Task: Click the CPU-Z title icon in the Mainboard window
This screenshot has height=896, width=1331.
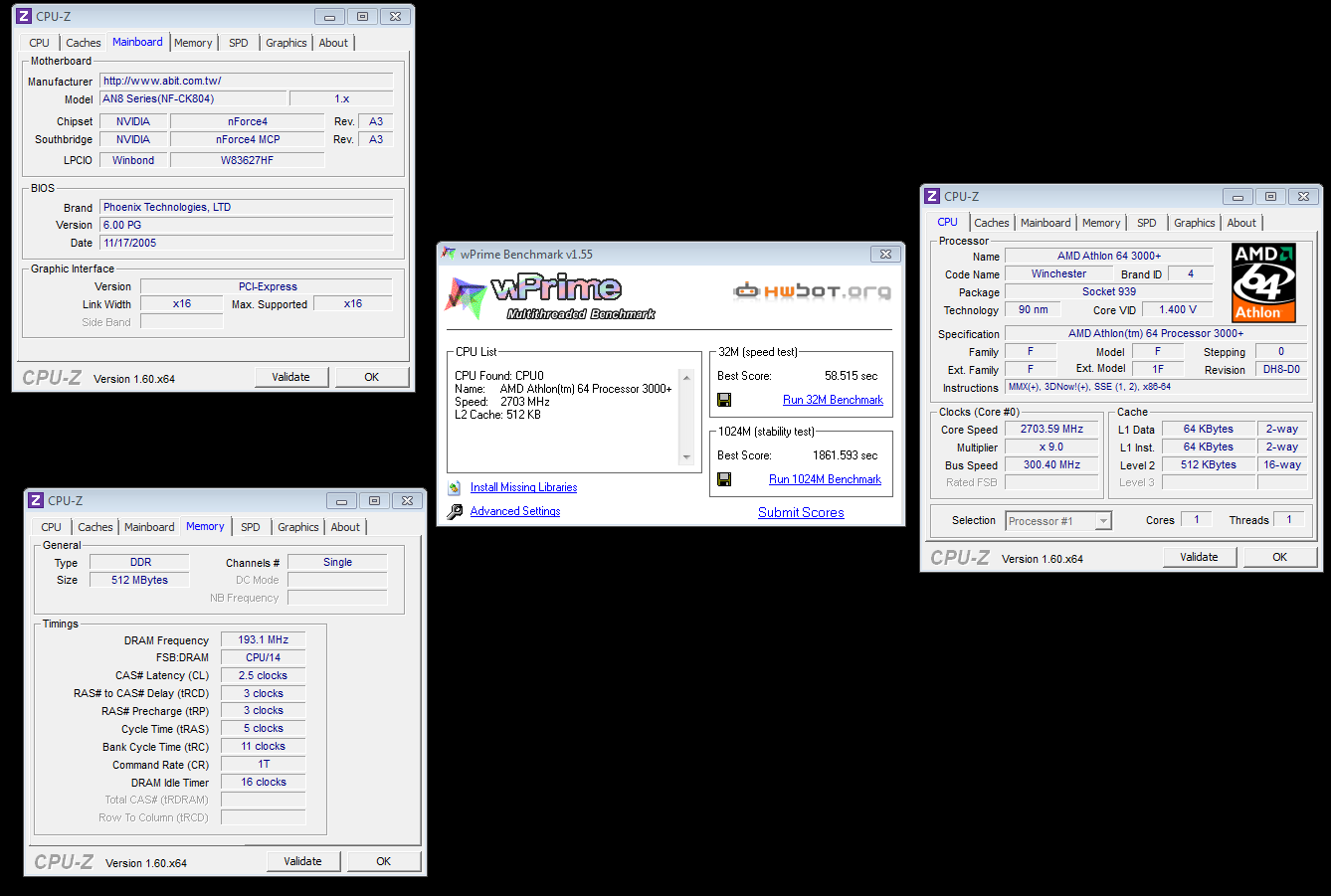Action: tap(24, 16)
